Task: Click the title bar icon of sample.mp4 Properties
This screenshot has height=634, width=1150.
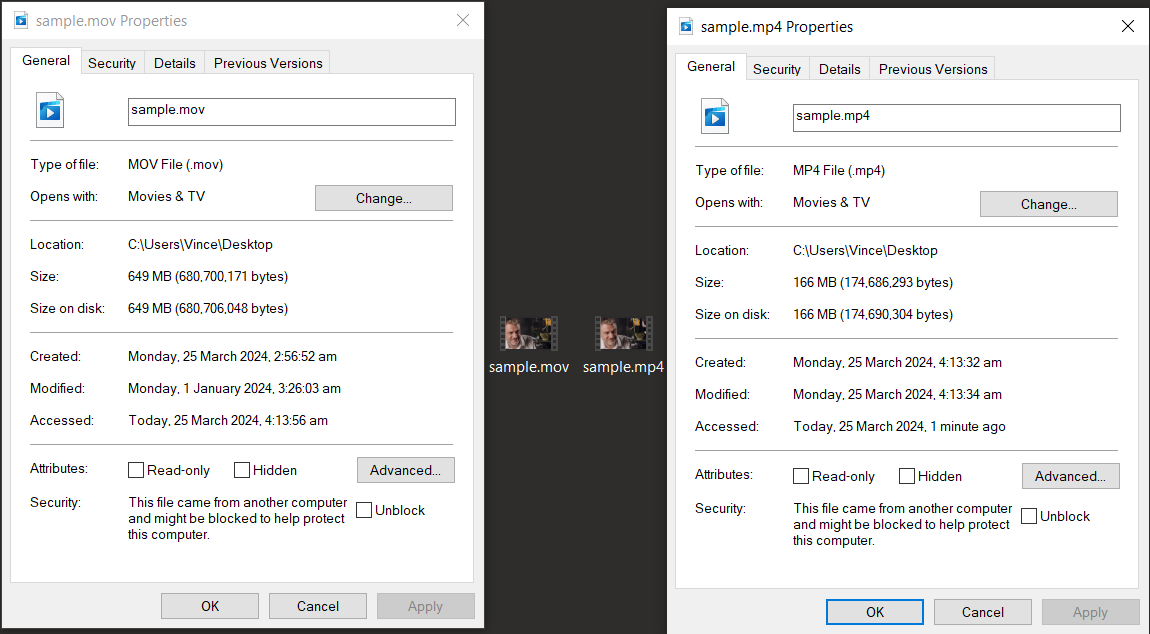Action: pos(686,27)
